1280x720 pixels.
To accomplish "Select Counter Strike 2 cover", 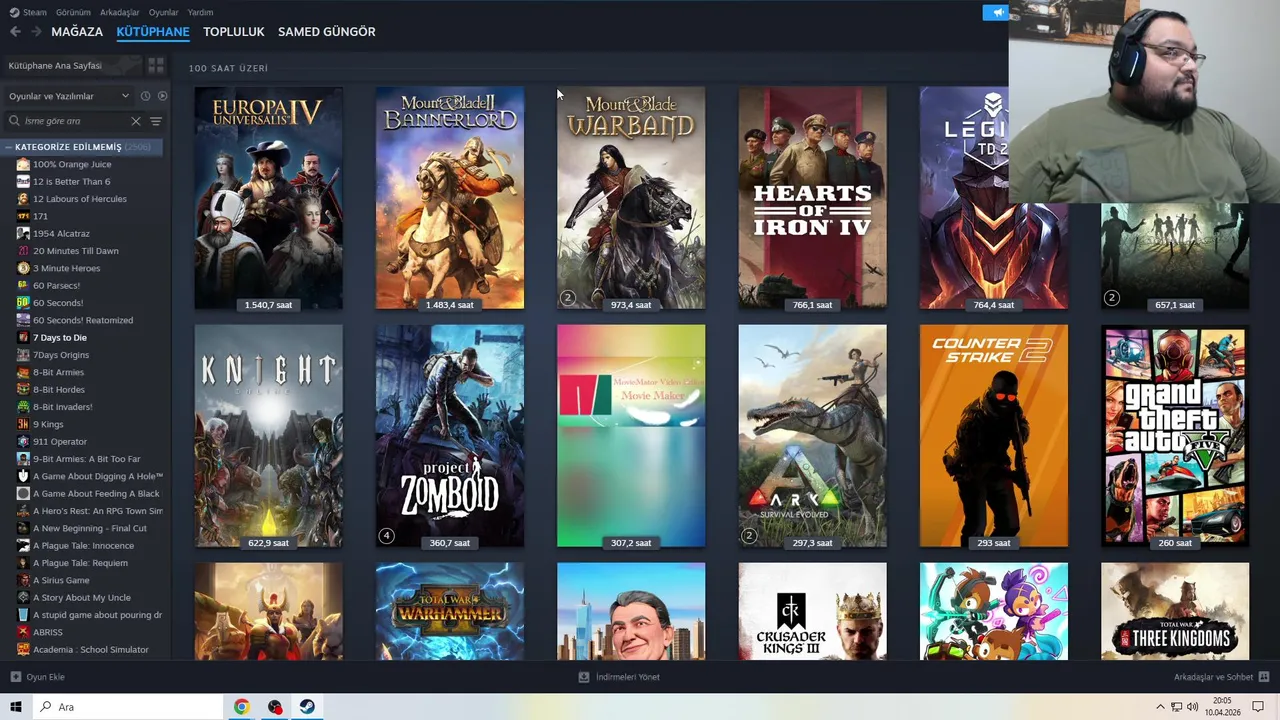I will click(x=994, y=436).
